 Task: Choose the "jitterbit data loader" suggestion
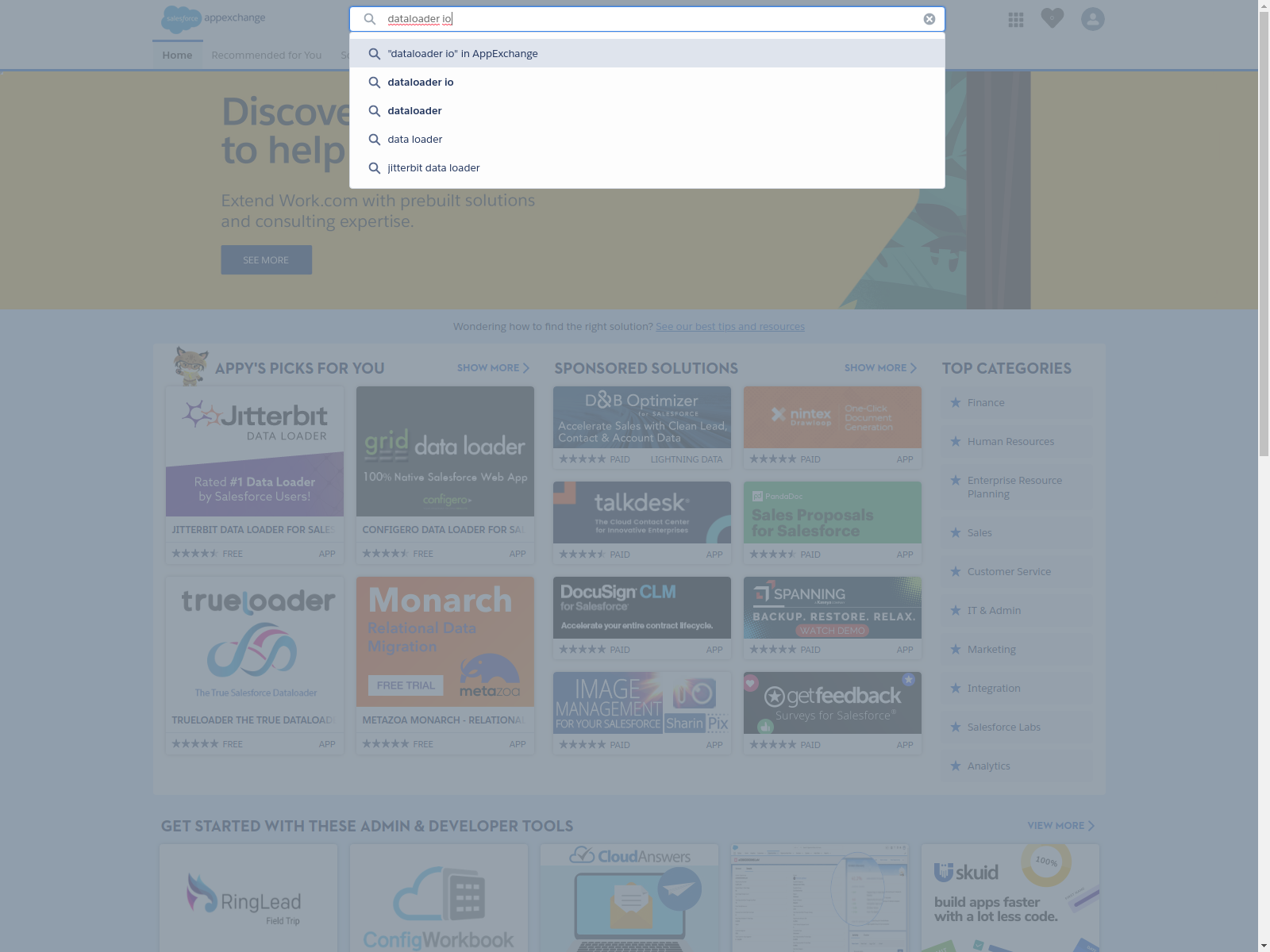pos(647,167)
